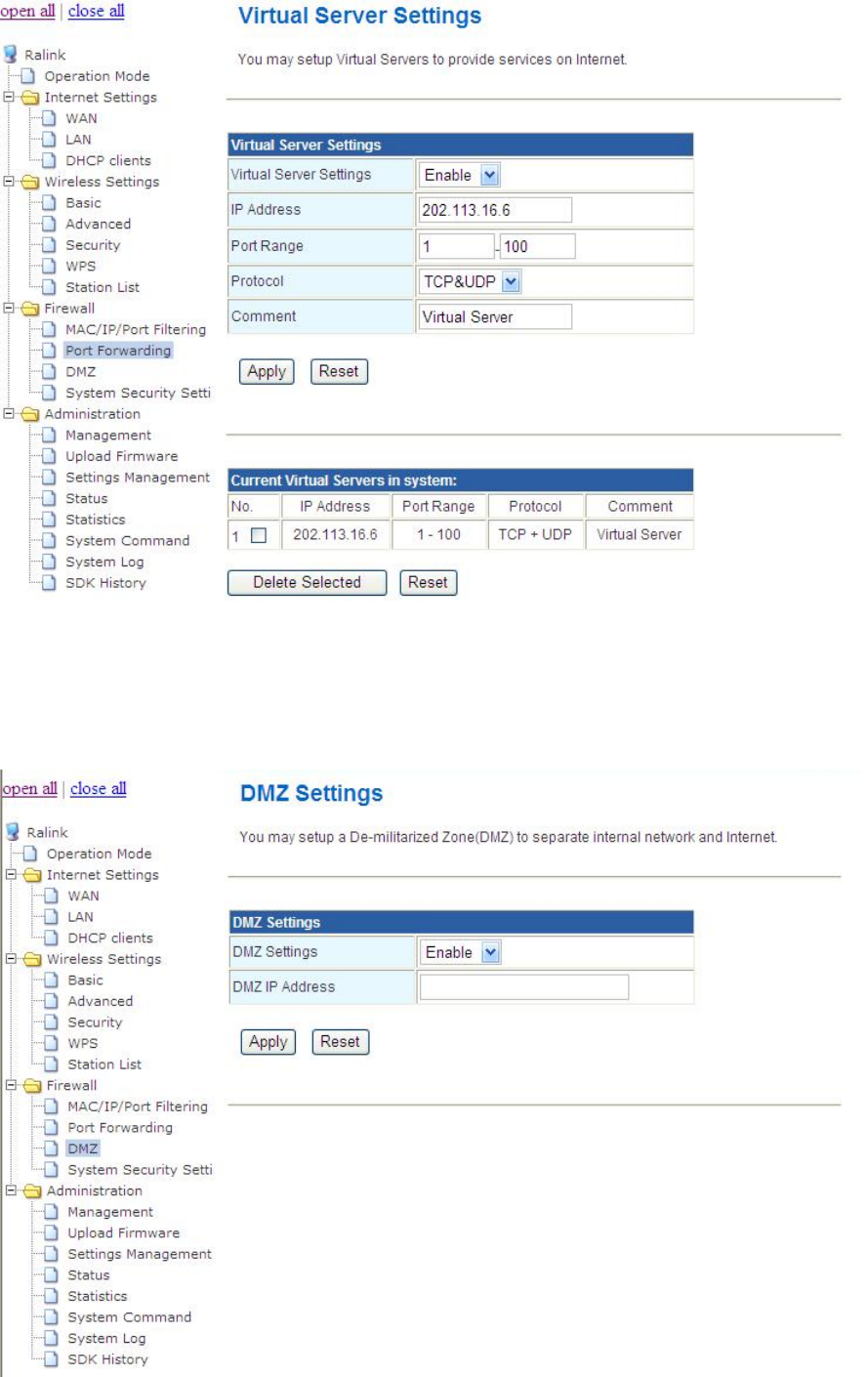Open Basic wireless page in bottom DMZ tree
This screenshot has height=1377, width=868.
coord(85,980)
